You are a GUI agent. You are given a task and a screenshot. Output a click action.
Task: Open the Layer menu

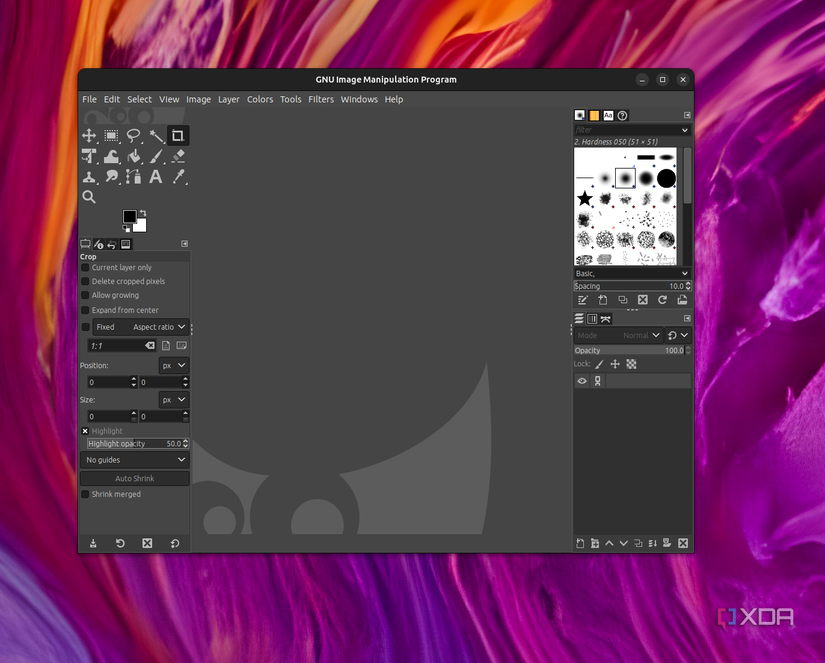(x=228, y=99)
